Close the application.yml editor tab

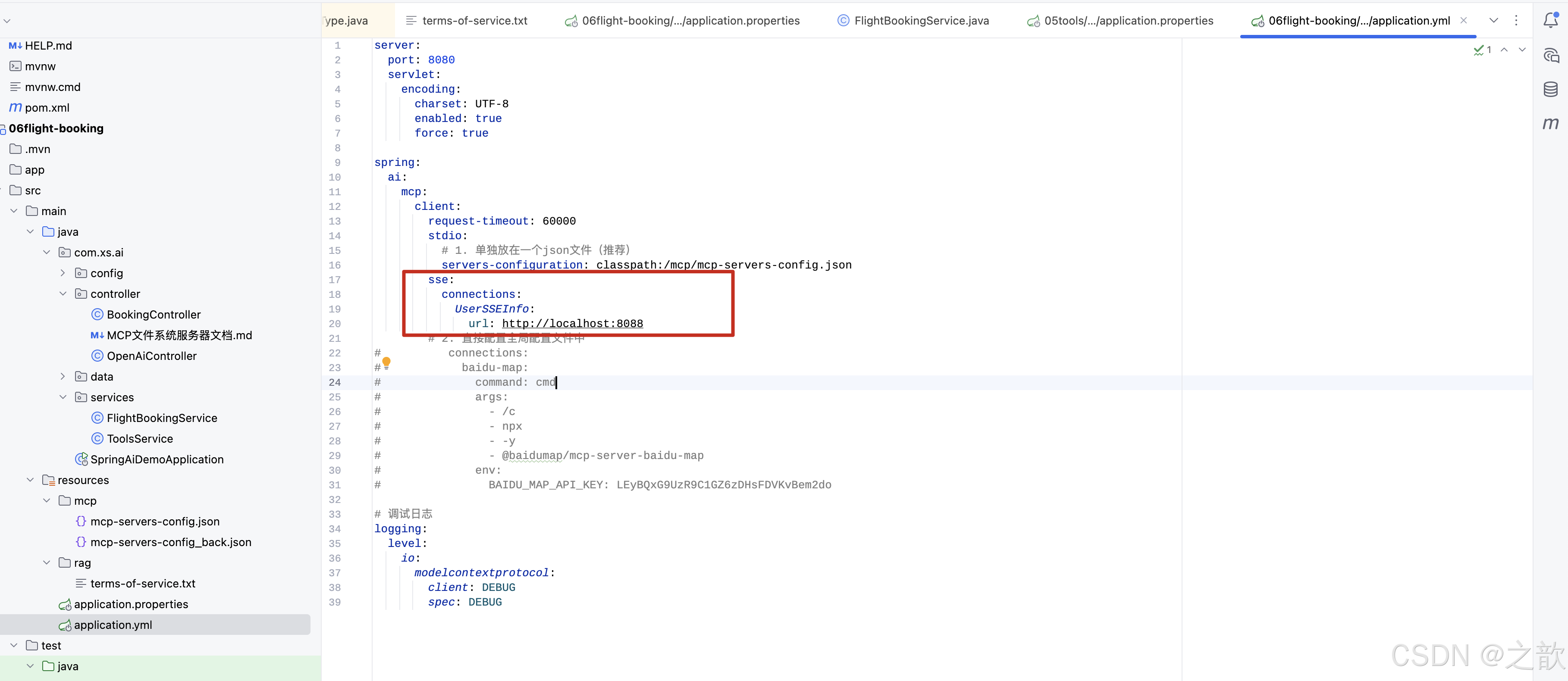[x=1463, y=21]
